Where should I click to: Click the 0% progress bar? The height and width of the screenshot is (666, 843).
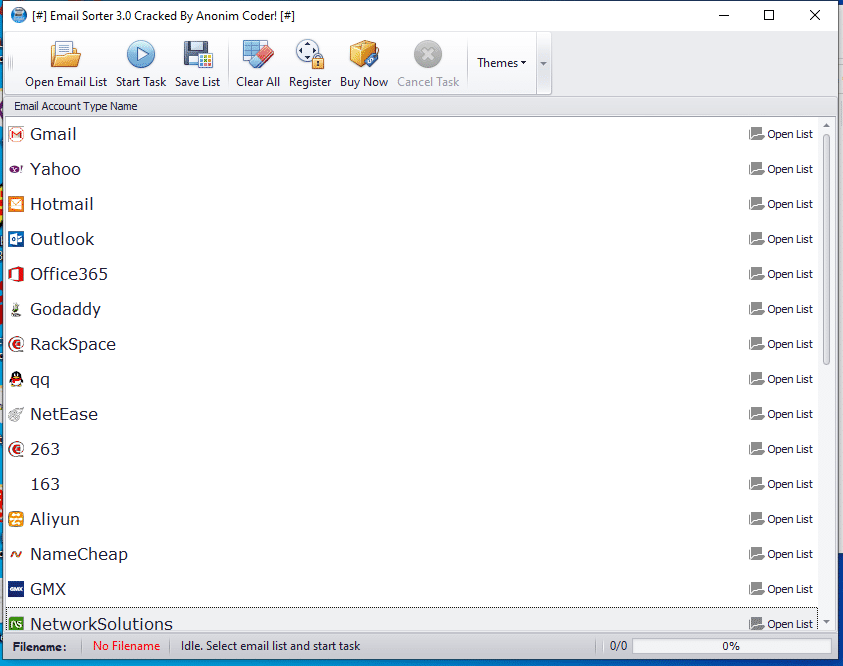click(x=732, y=646)
